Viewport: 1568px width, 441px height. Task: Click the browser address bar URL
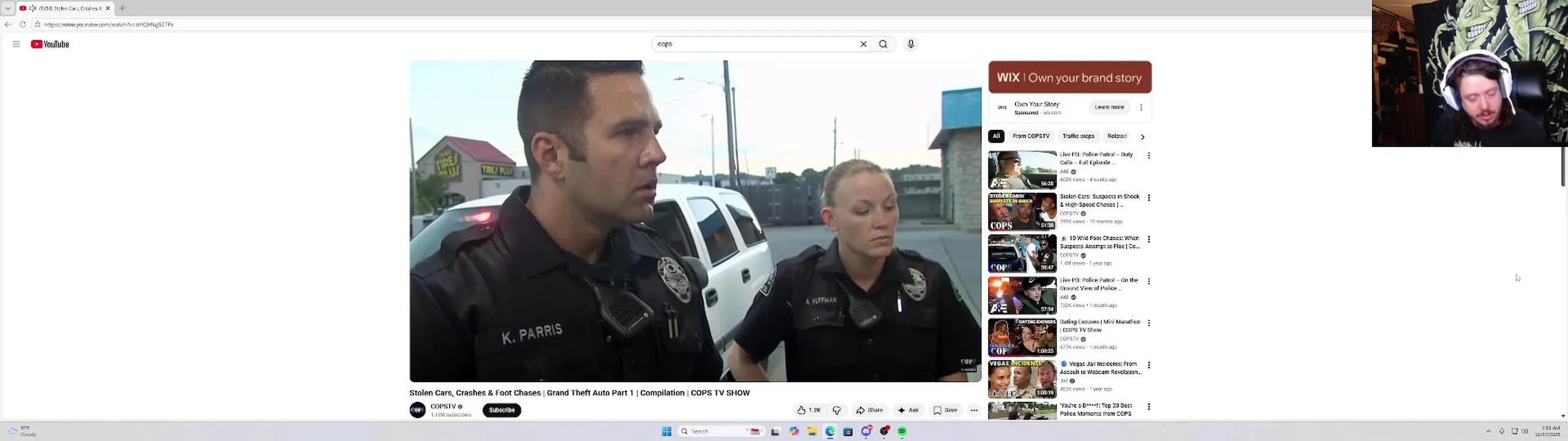click(108, 24)
